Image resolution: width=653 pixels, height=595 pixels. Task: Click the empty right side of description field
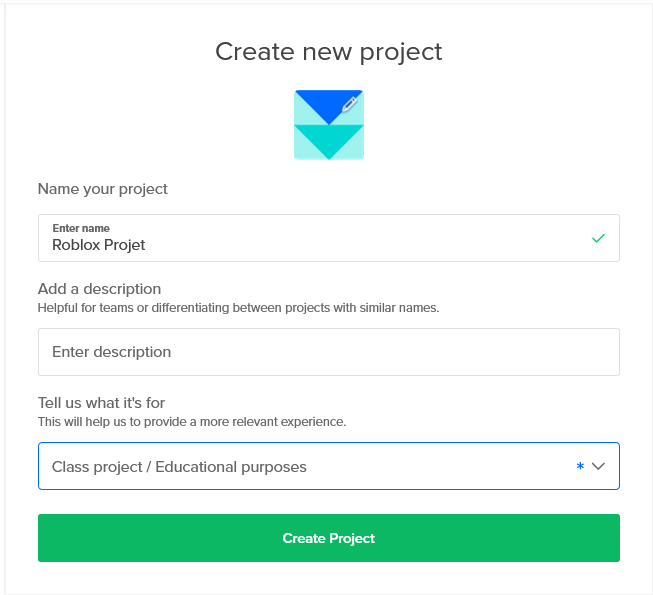(x=458, y=352)
